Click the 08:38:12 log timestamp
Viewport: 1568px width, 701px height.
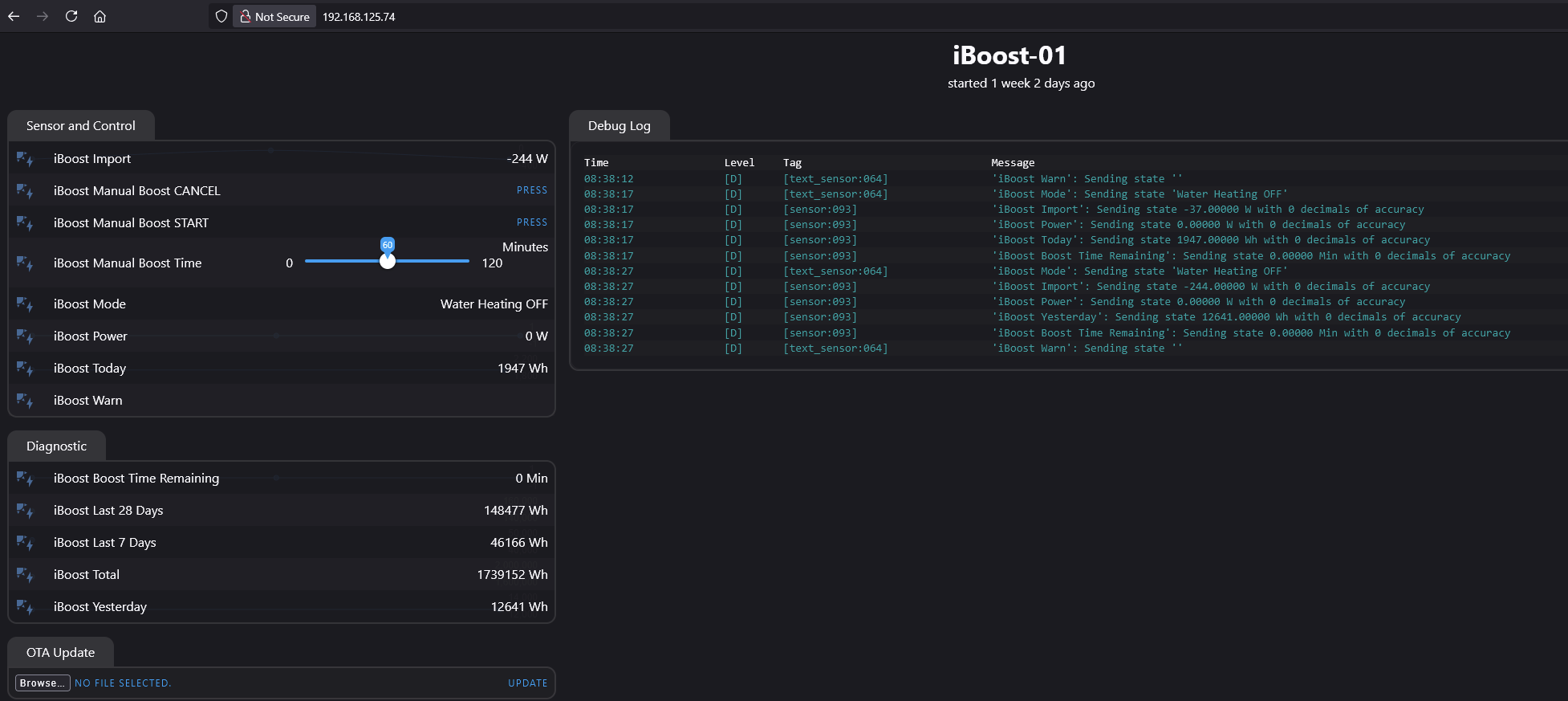pos(608,179)
